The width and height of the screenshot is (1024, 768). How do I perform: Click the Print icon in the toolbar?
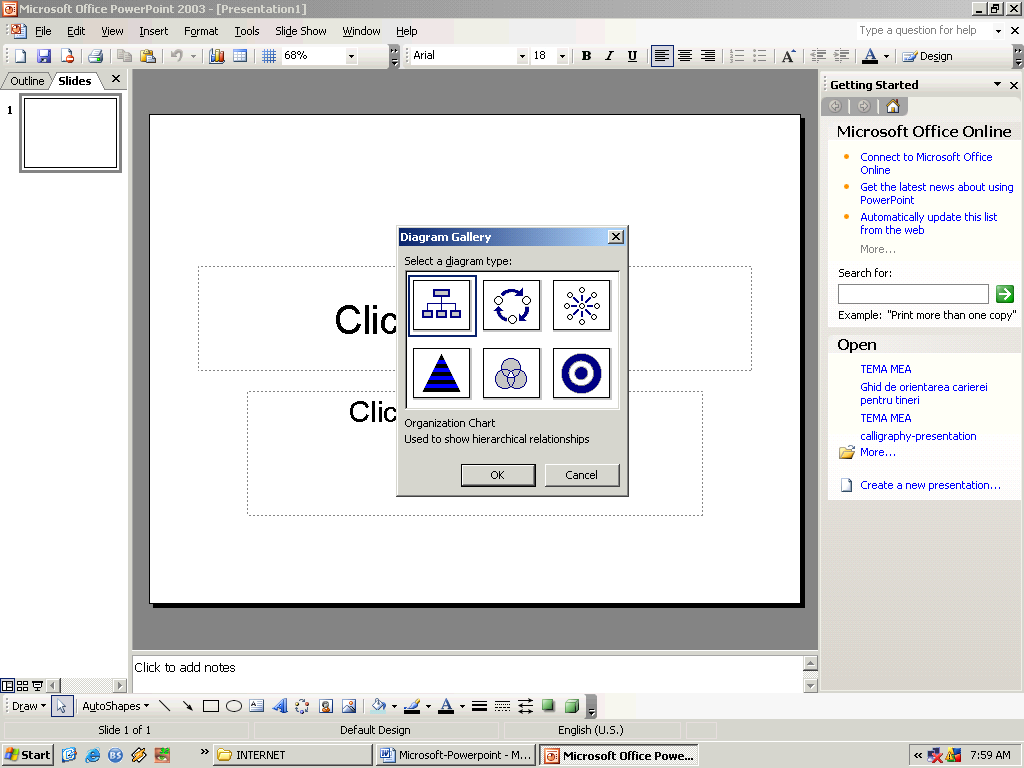(x=95, y=56)
